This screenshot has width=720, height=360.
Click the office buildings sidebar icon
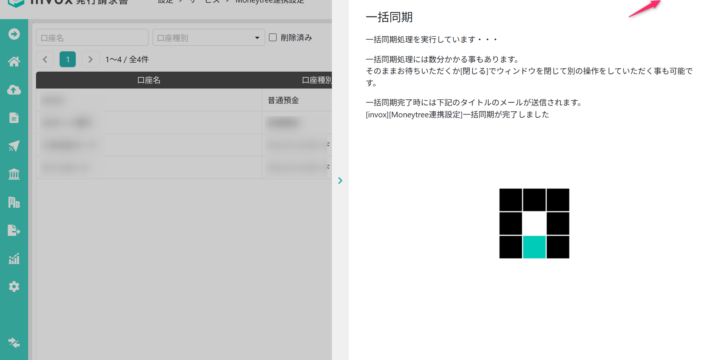click(x=14, y=202)
